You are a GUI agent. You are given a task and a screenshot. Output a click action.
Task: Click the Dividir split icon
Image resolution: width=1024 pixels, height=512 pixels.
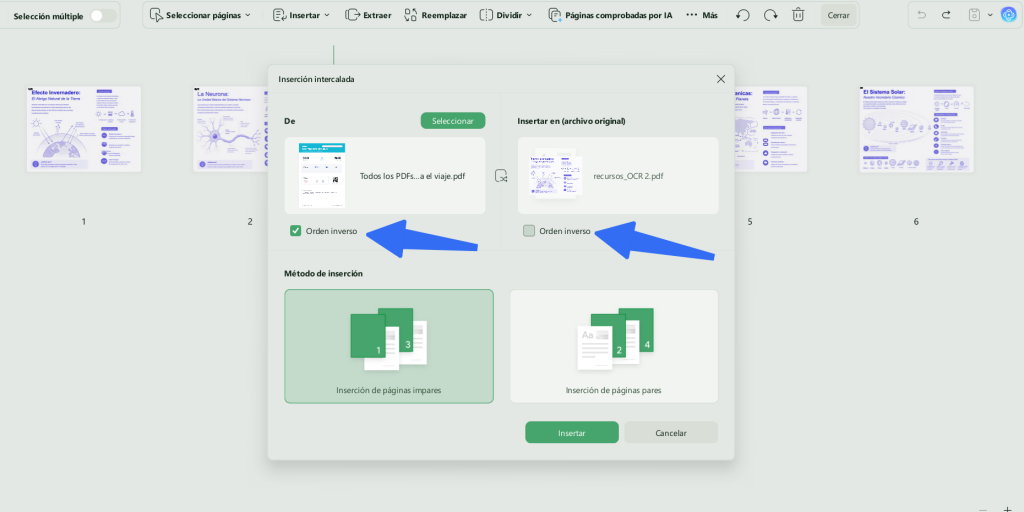coord(486,15)
